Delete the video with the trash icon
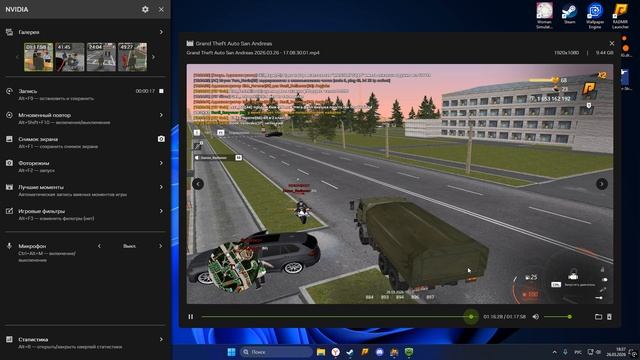 coord(609,317)
